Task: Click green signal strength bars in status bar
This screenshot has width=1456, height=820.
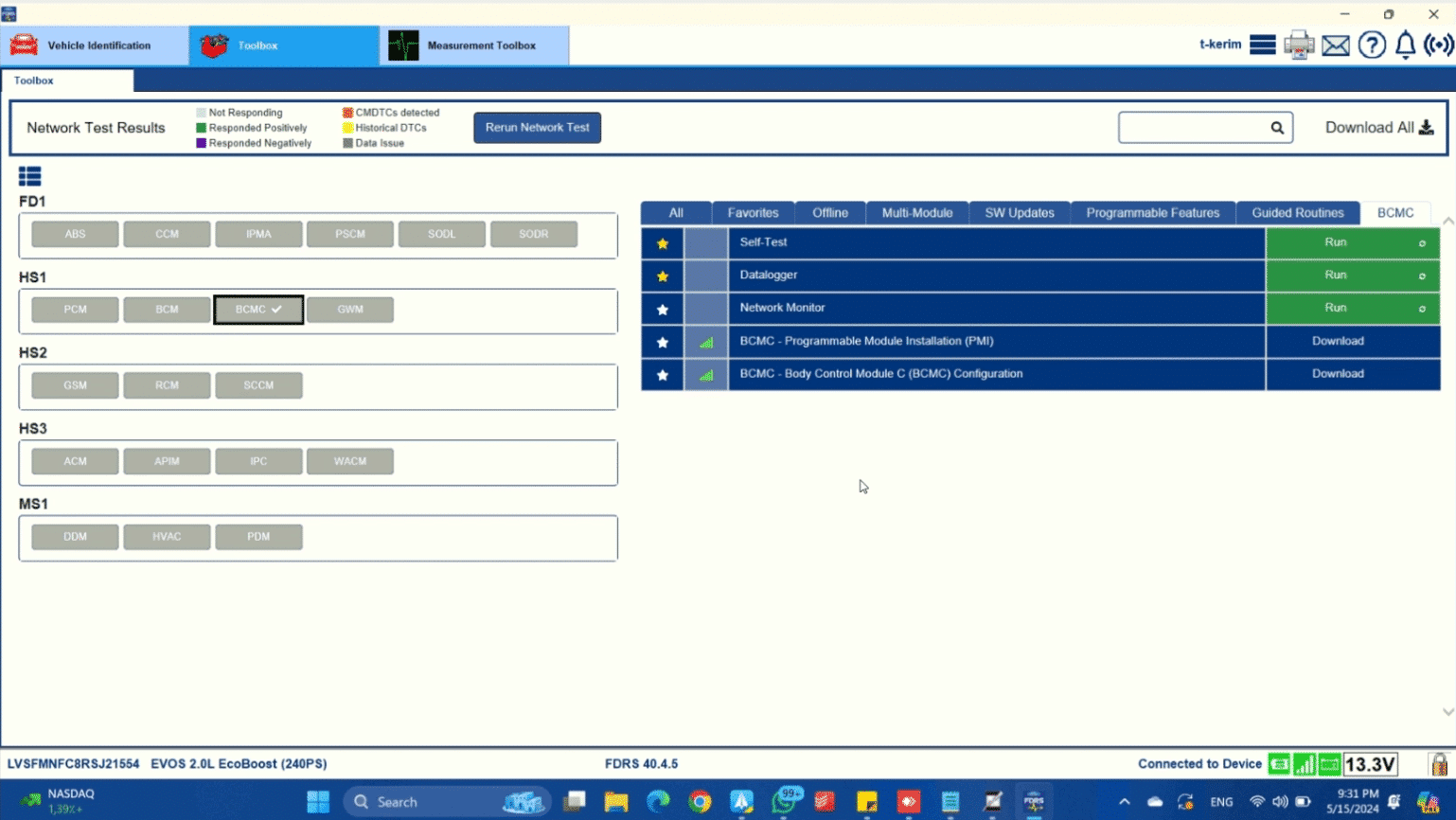Action: pos(1305,764)
